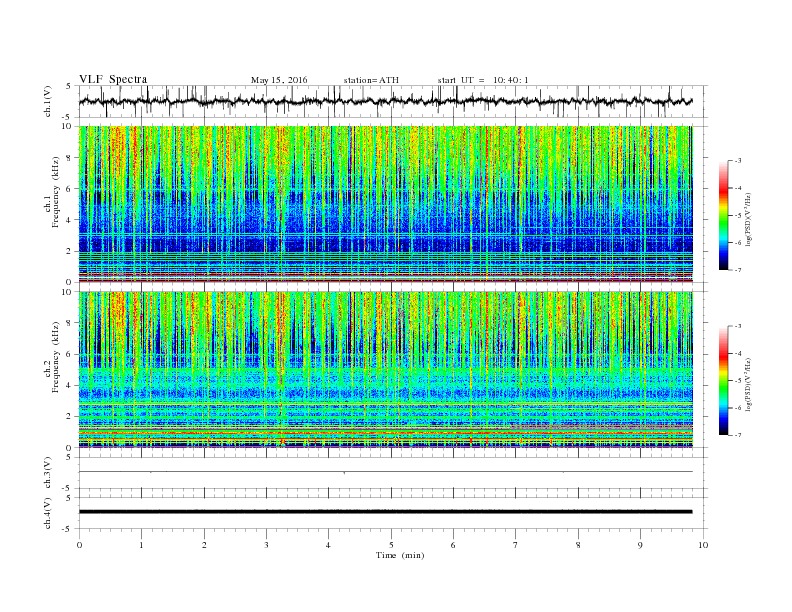Click the ch.2 color bar "log(PSD)(V²/Hz)" label
This screenshot has width=792, height=612.
pyautogui.click(x=748, y=385)
